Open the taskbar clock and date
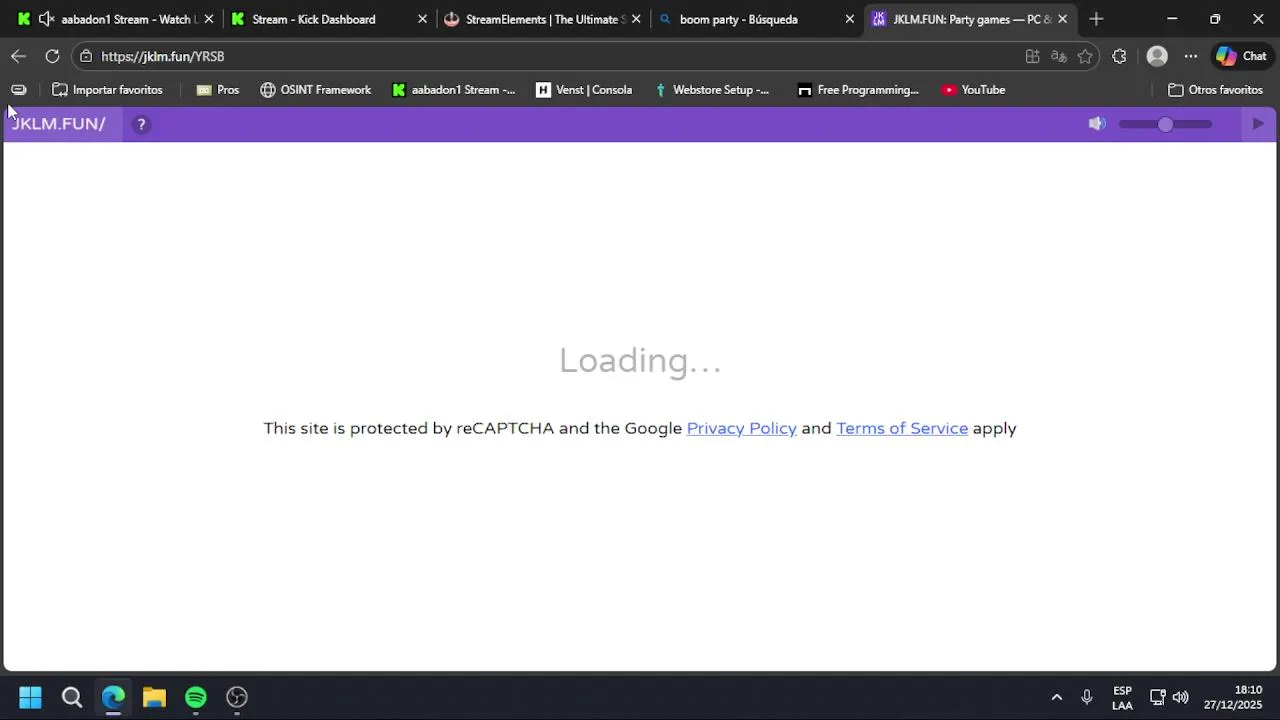 point(1233,697)
